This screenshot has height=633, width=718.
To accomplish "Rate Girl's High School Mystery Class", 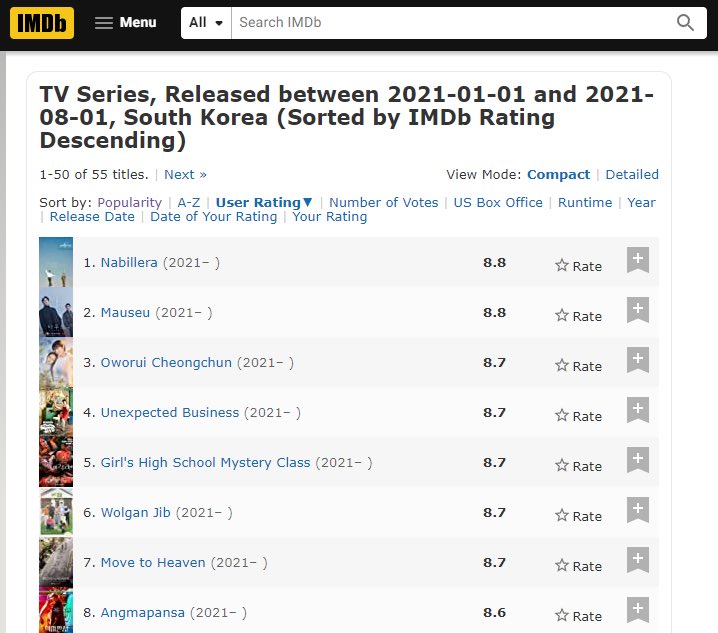I will pyautogui.click(x=578, y=466).
